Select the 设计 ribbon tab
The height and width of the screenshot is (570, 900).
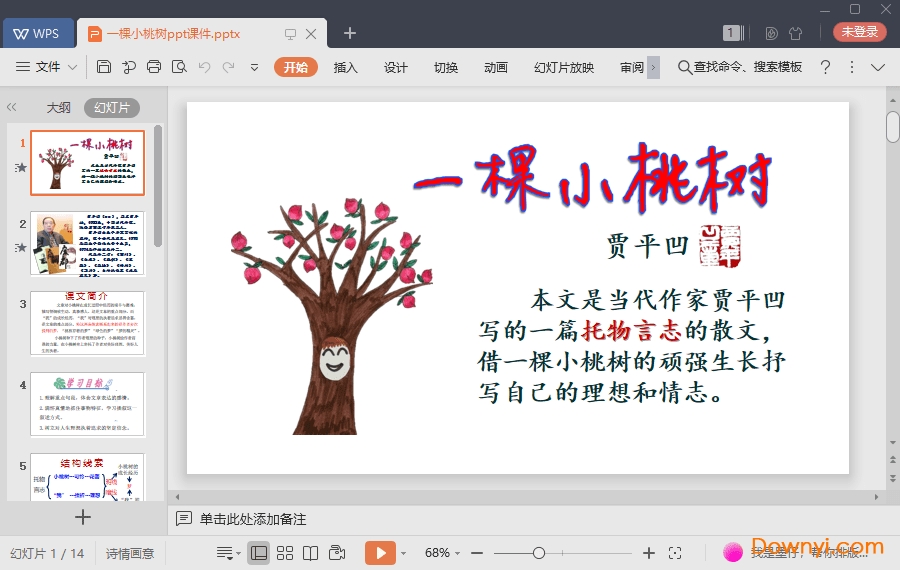(x=395, y=67)
